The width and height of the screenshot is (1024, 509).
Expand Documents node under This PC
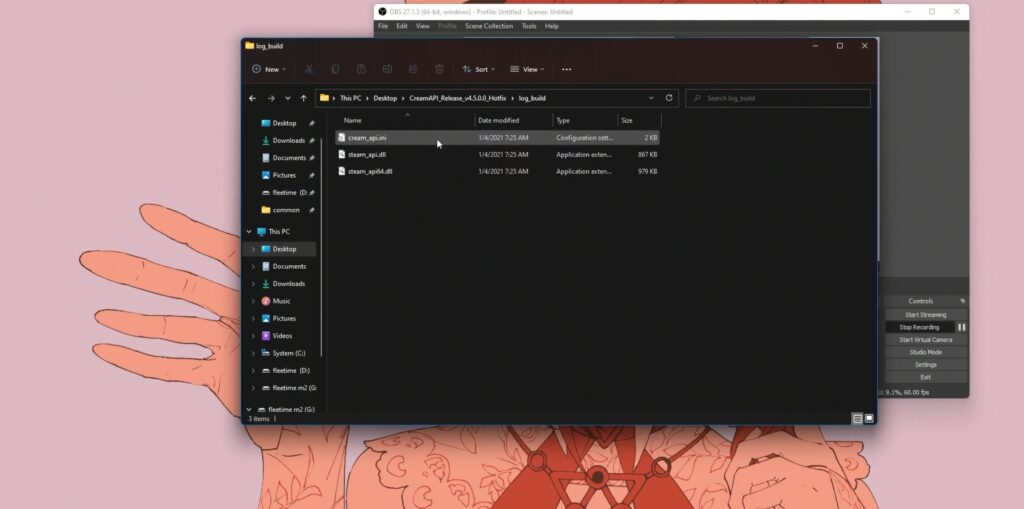pos(253,267)
